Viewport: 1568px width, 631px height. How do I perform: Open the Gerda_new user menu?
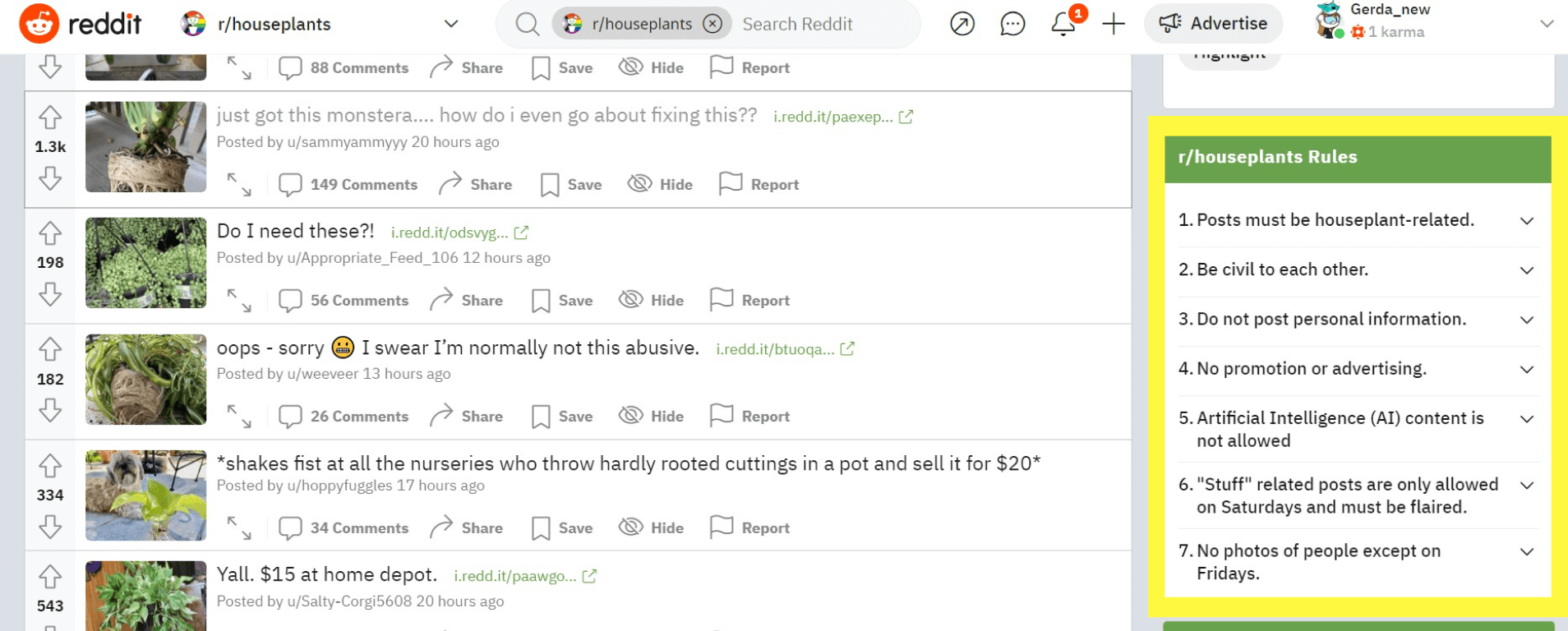(x=1546, y=24)
